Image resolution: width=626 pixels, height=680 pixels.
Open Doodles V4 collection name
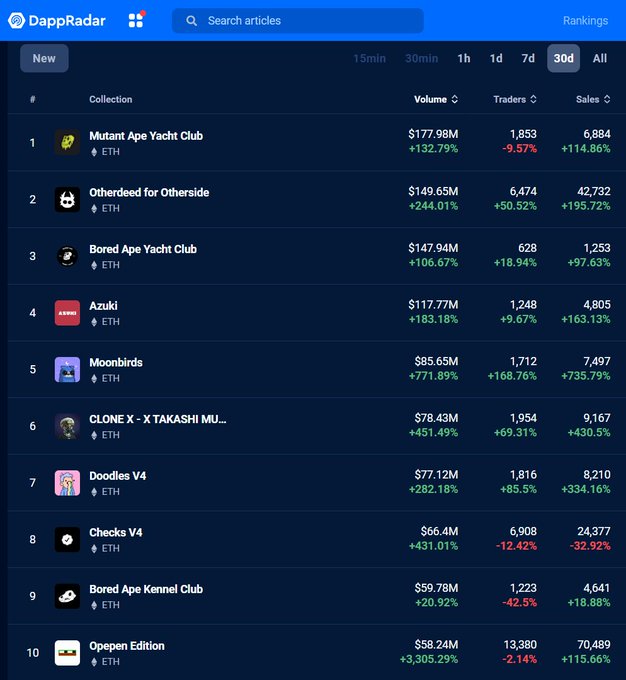[x=118, y=476]
